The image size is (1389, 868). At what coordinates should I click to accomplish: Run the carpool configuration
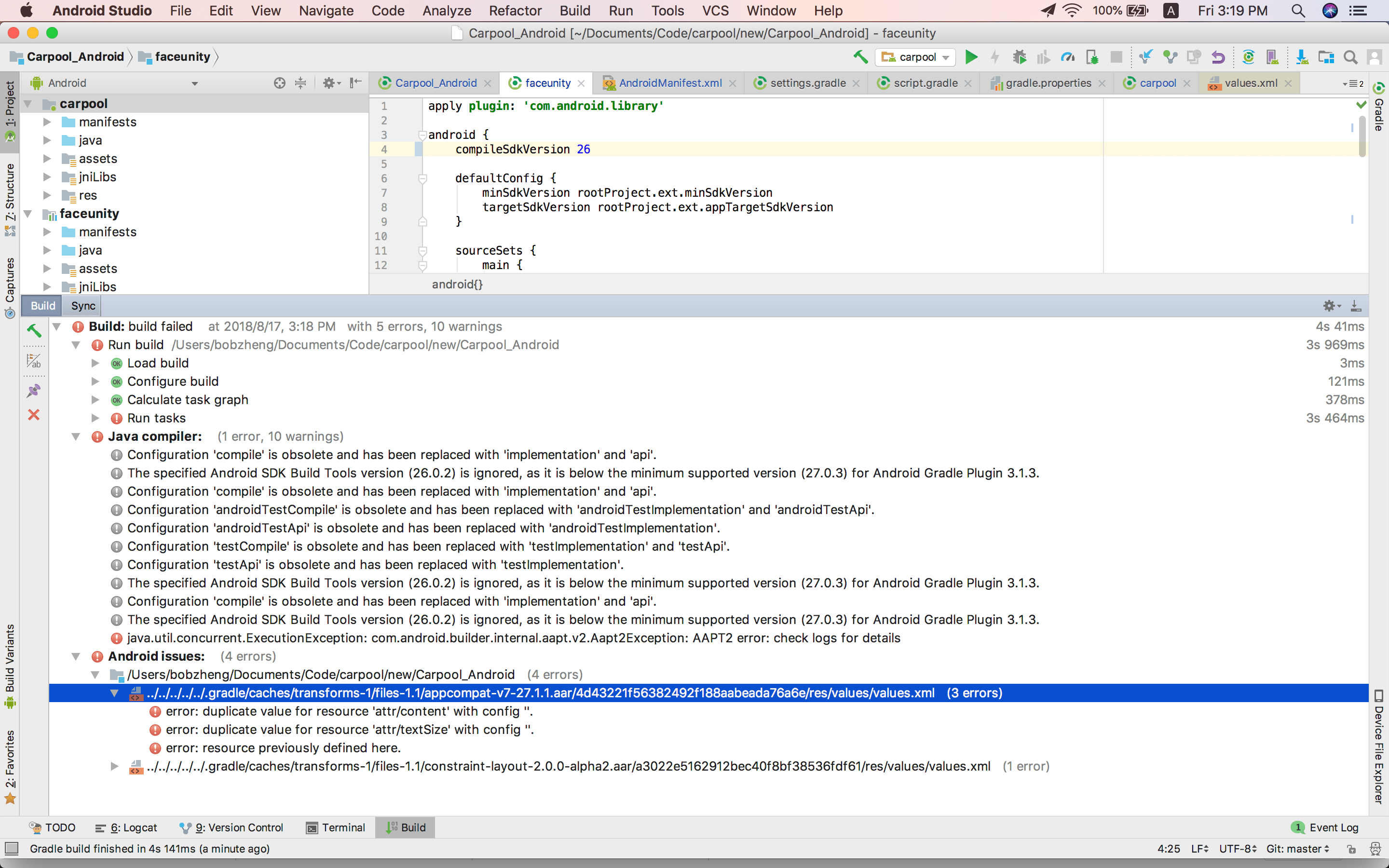click(x=971, y=57)
